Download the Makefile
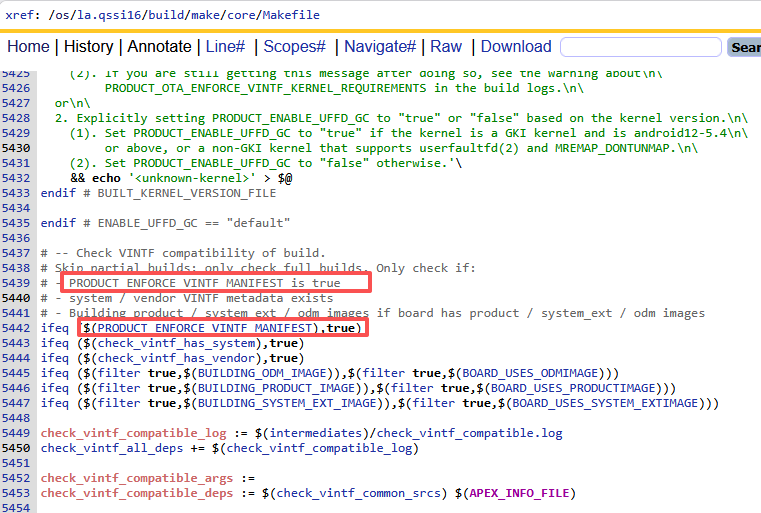Screen dimensions: 761x513 click(x=516, y=47)
